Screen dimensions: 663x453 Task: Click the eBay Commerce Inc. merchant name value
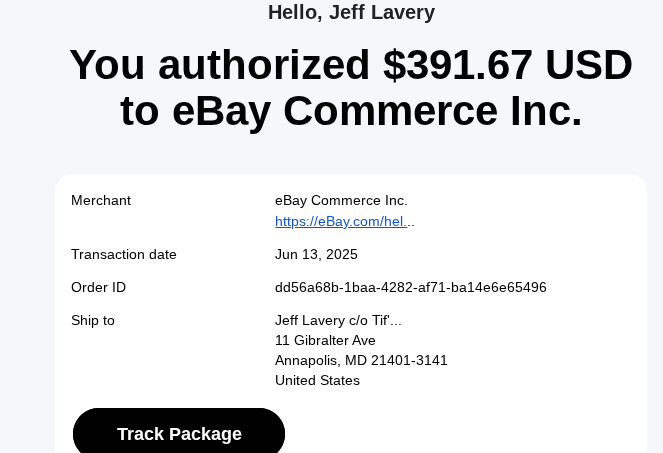click(x=341, y=200)
